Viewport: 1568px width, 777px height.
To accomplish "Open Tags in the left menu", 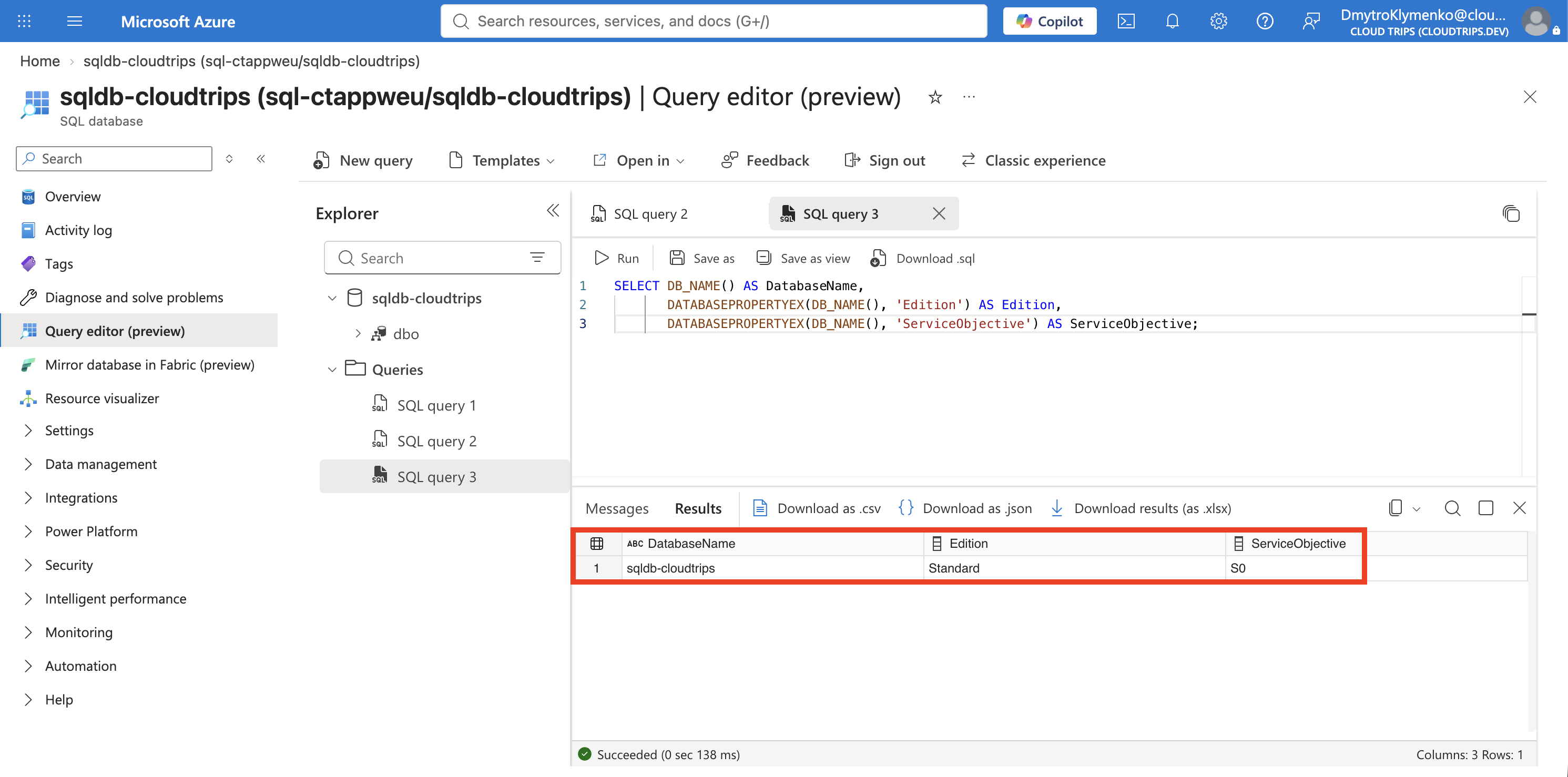I will tap(58, 263).
